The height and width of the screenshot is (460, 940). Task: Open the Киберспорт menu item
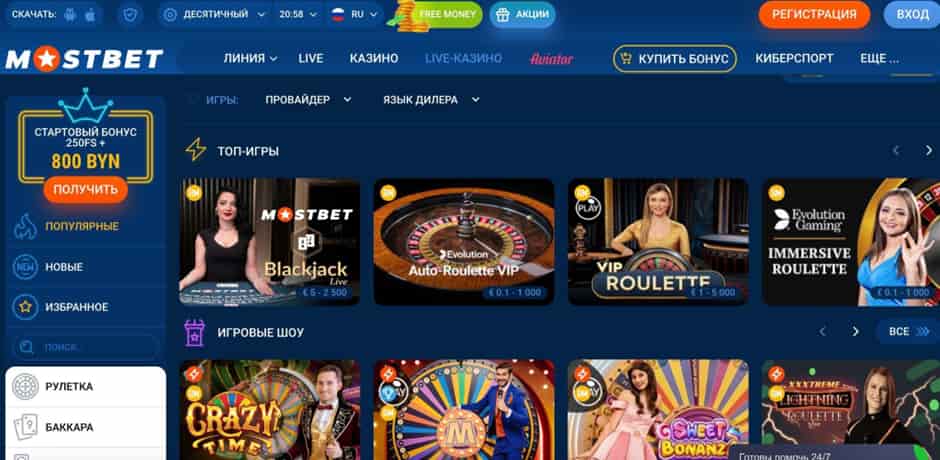794,58
